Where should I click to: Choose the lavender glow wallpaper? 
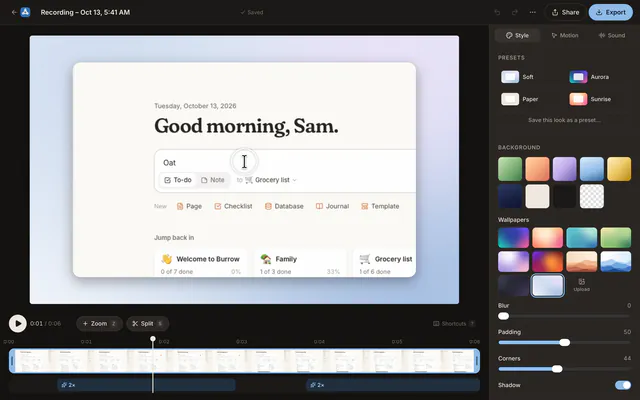(513, 261)
